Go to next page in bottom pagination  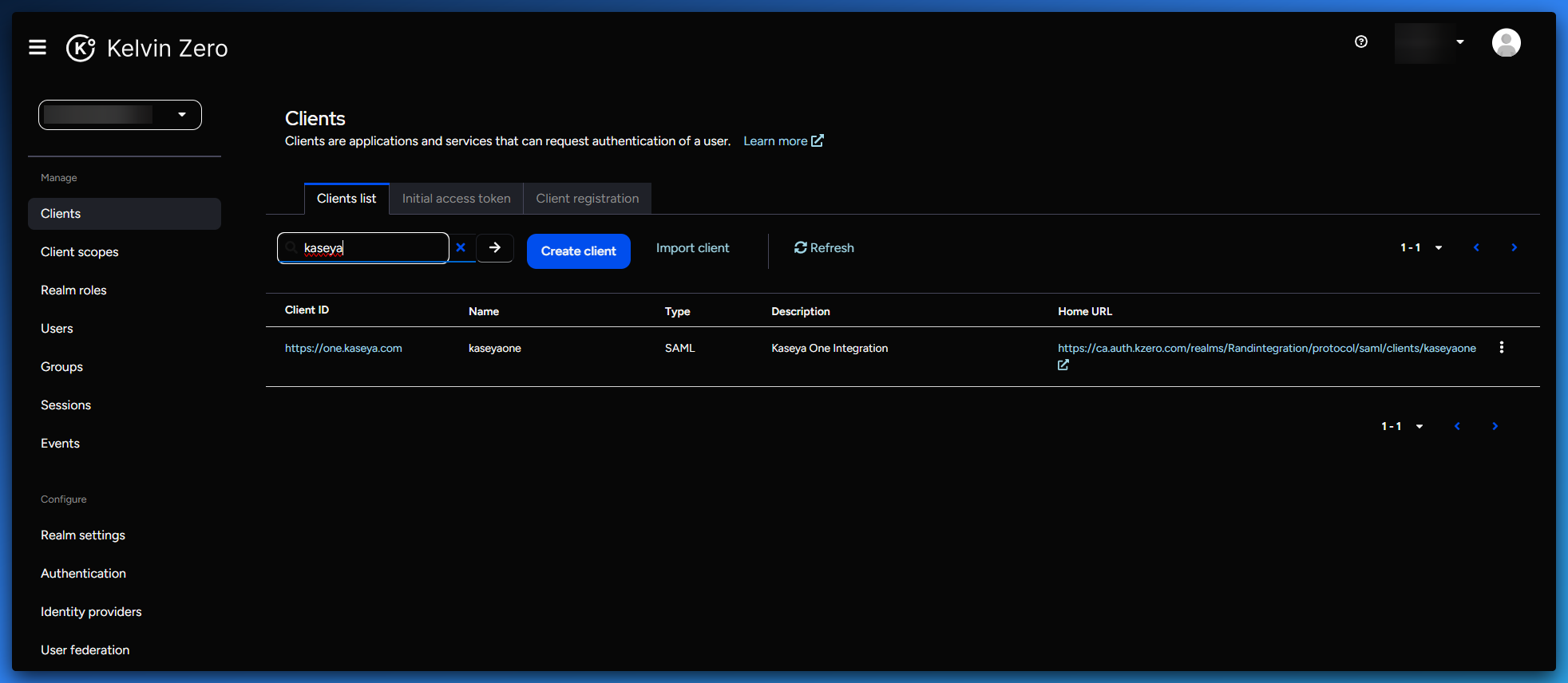(x=1495, y=426)
